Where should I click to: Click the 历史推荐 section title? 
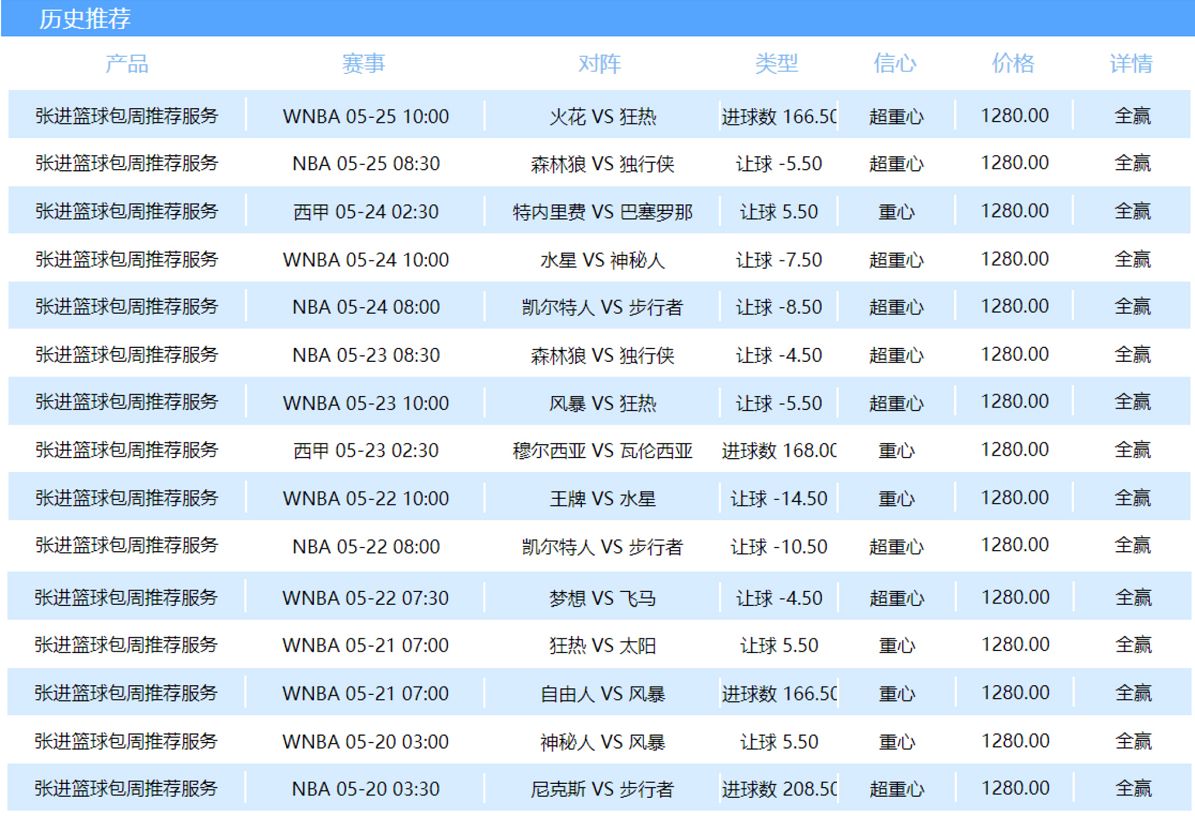(85, 18)
